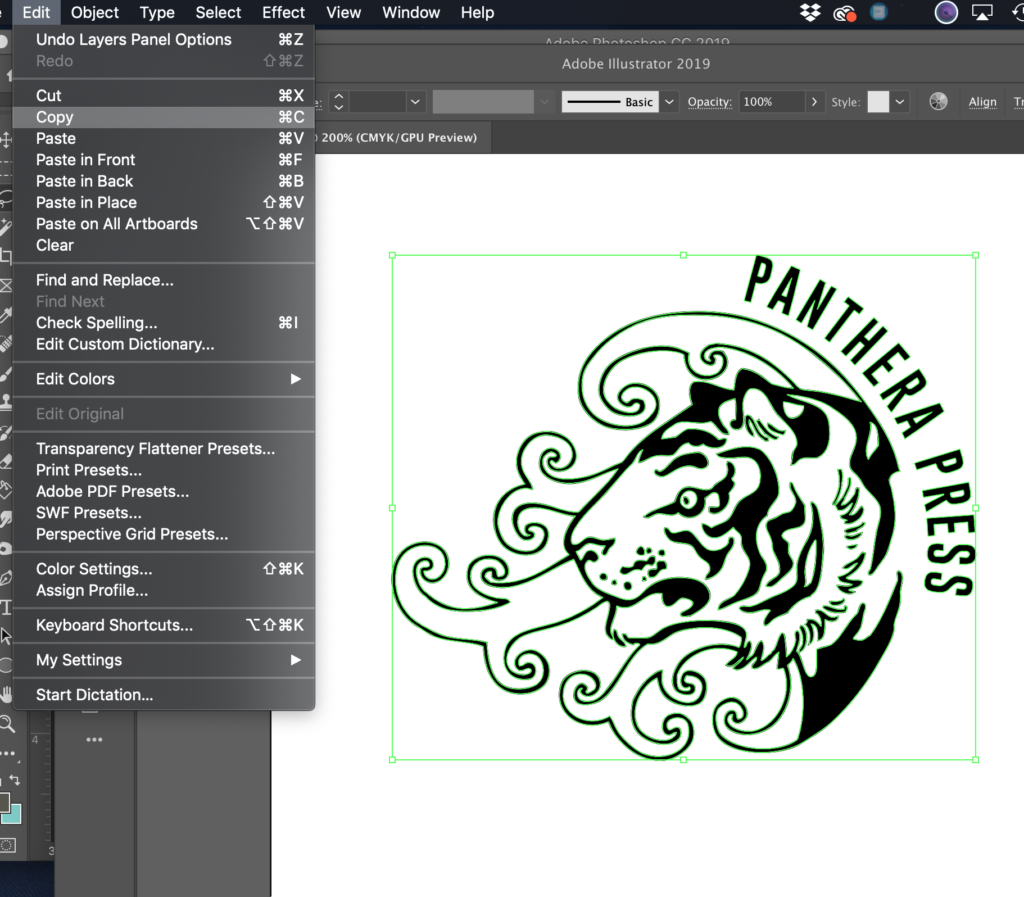The image size is (1024, 897).
Task: Open the Edit Toolbar three-dot button
Action: click(8, 754)
